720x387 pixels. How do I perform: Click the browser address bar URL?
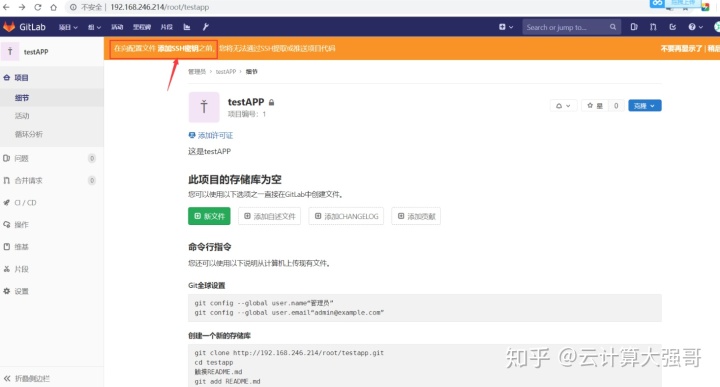click(159, 7)
